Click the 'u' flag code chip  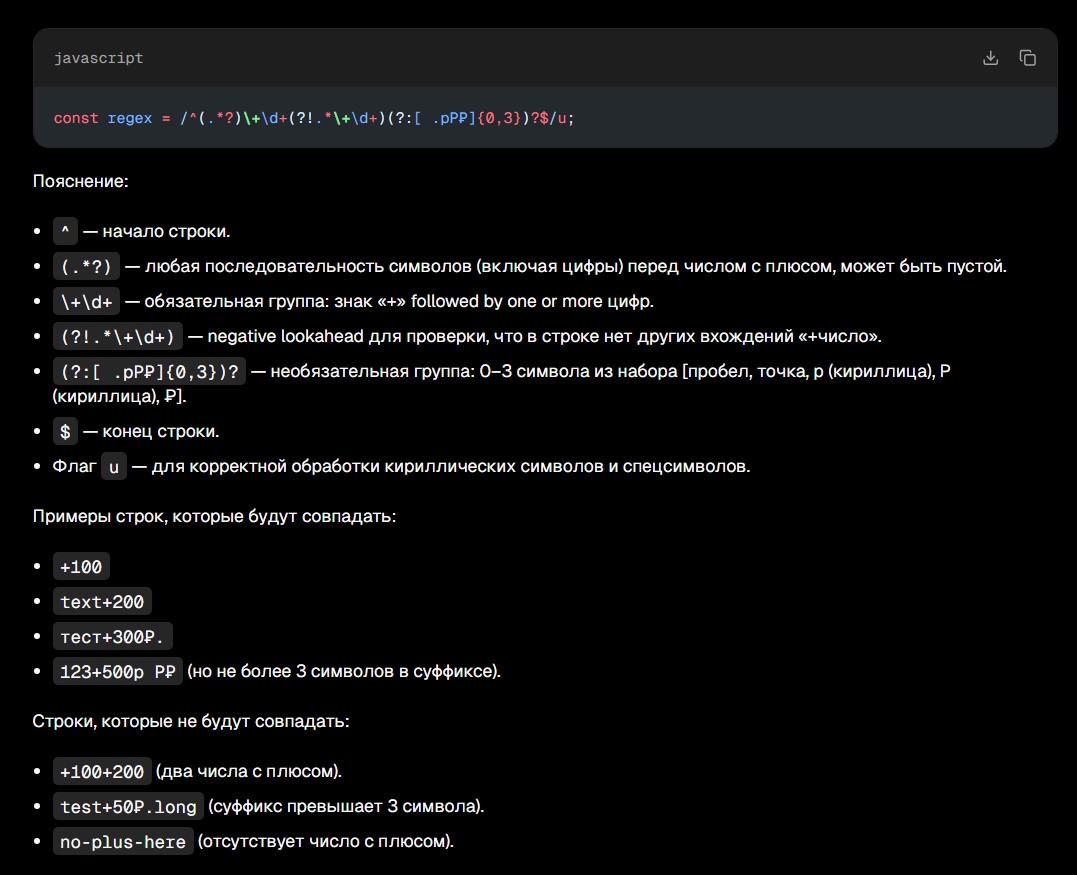tap(114, 467)
